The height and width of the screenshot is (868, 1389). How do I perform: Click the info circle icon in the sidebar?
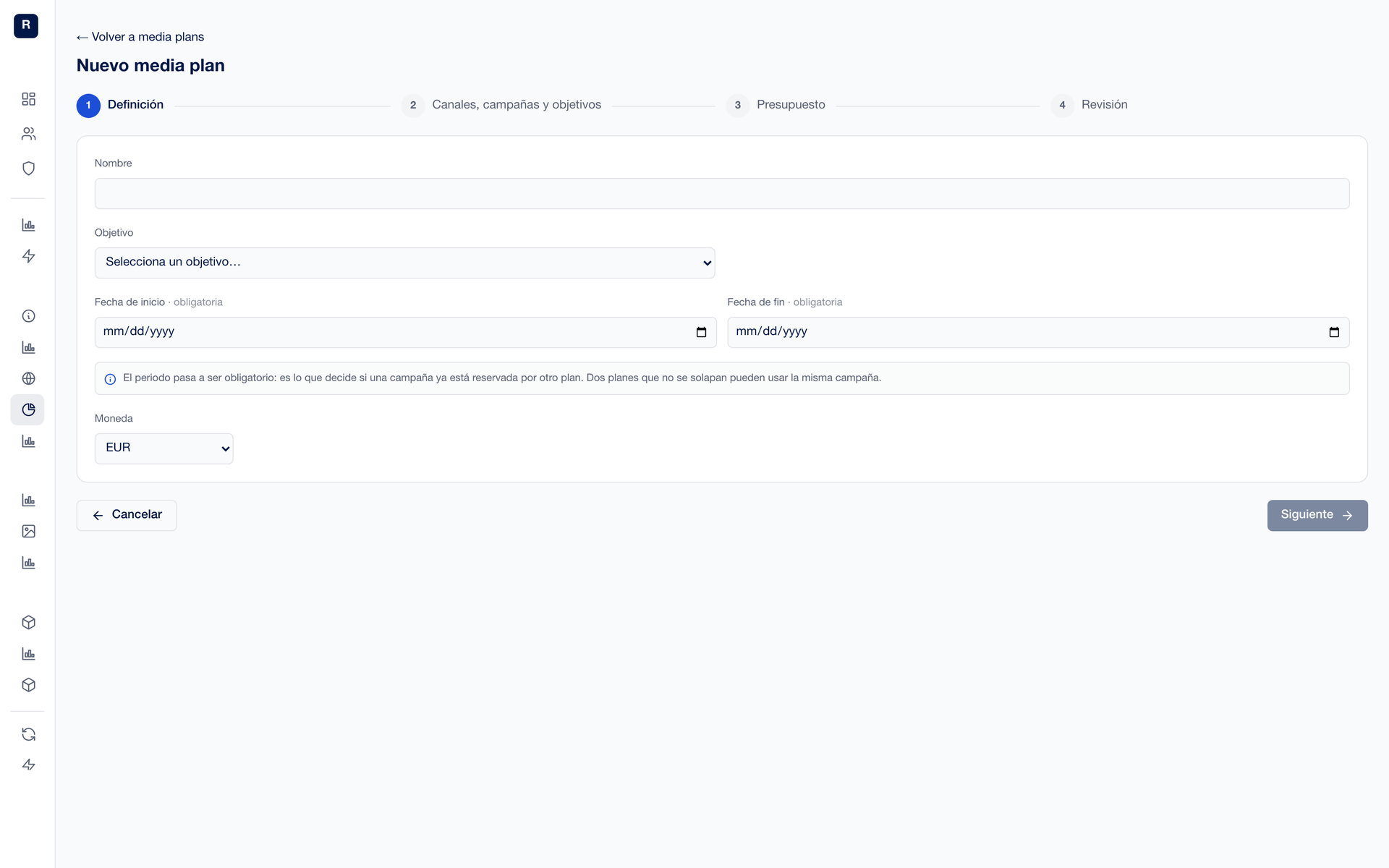(x=28, y=316)
